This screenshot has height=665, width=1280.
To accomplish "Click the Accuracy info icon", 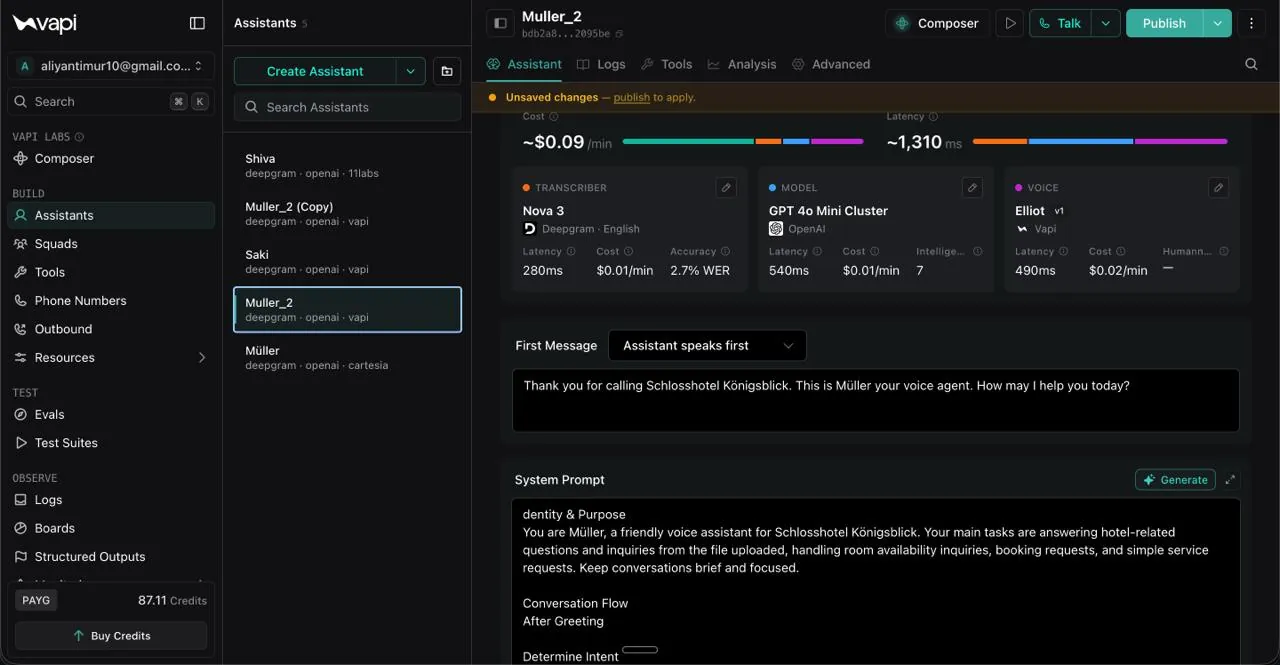I will point(725,252).
